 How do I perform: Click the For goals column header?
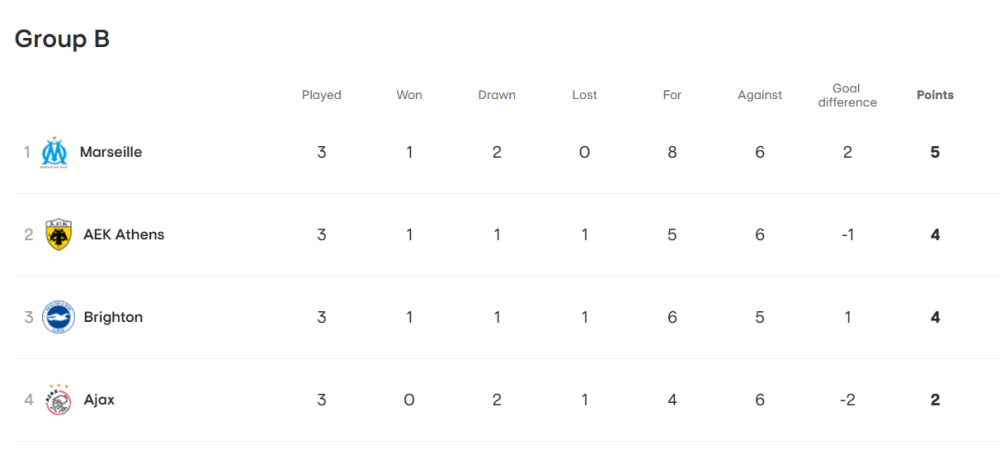[672, 95]
